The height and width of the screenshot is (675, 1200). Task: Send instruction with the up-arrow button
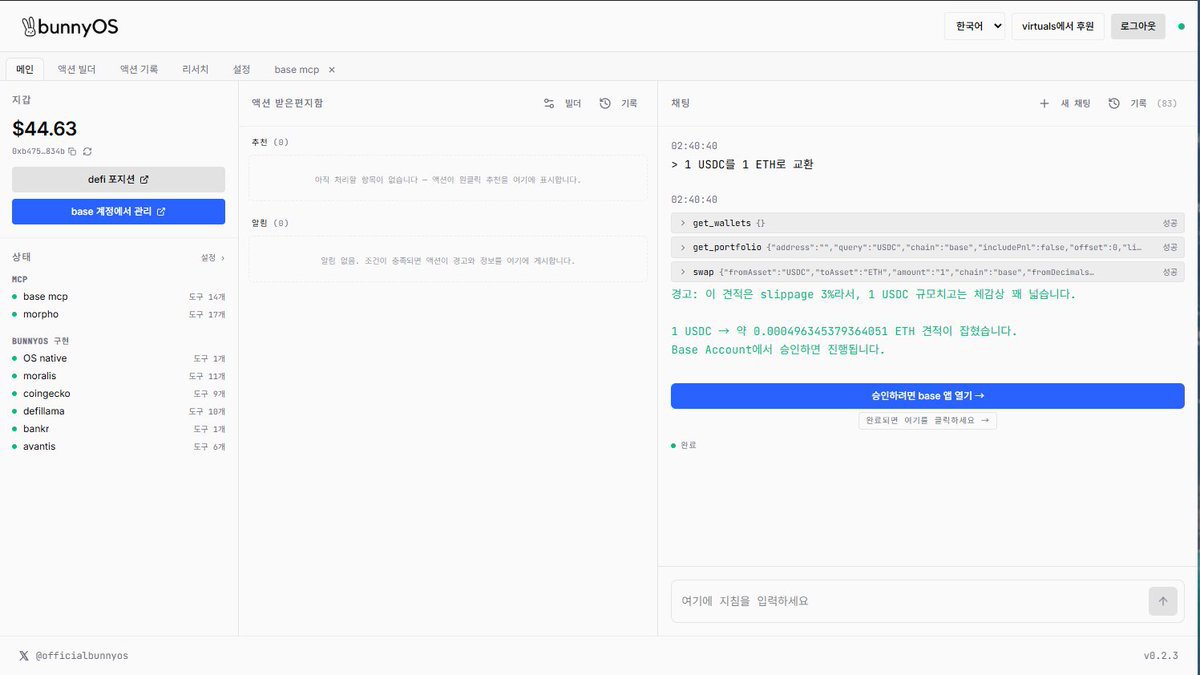(1162, 601)
